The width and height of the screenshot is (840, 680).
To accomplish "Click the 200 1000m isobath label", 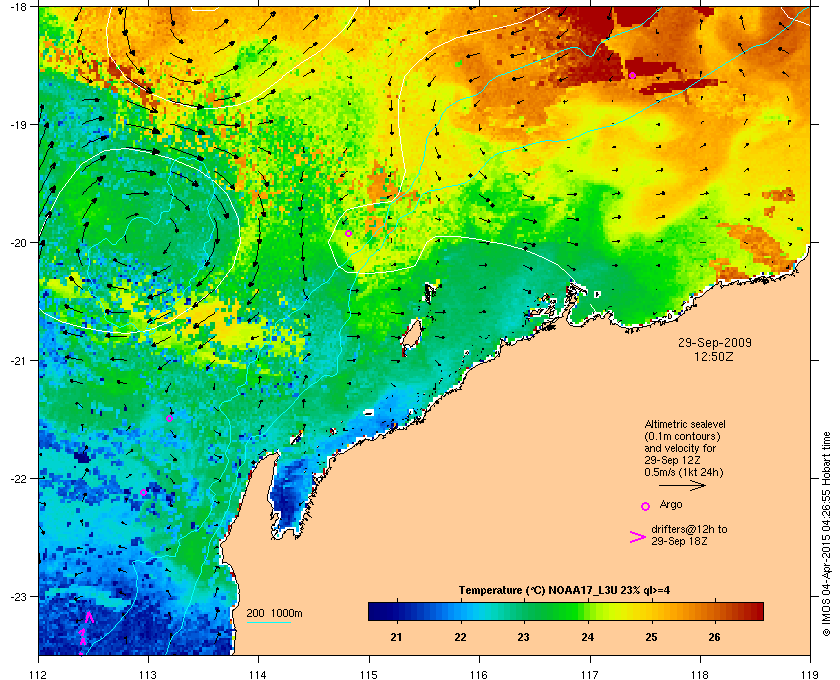I will [x=274, y=613].
